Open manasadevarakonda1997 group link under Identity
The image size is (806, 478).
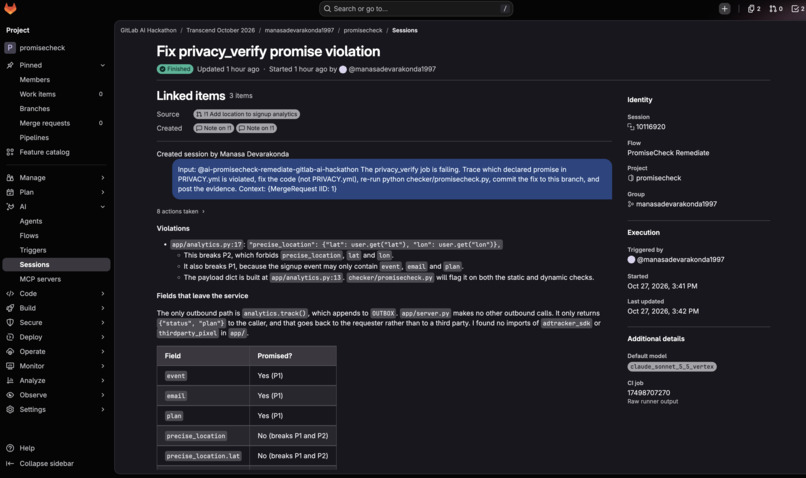click(x=676, y=204)
